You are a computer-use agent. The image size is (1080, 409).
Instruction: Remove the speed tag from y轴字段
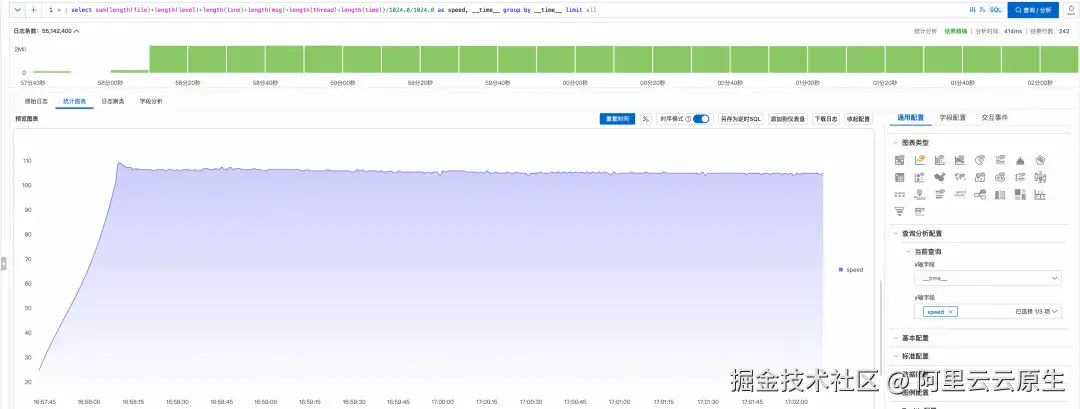[x=951, y=312]
